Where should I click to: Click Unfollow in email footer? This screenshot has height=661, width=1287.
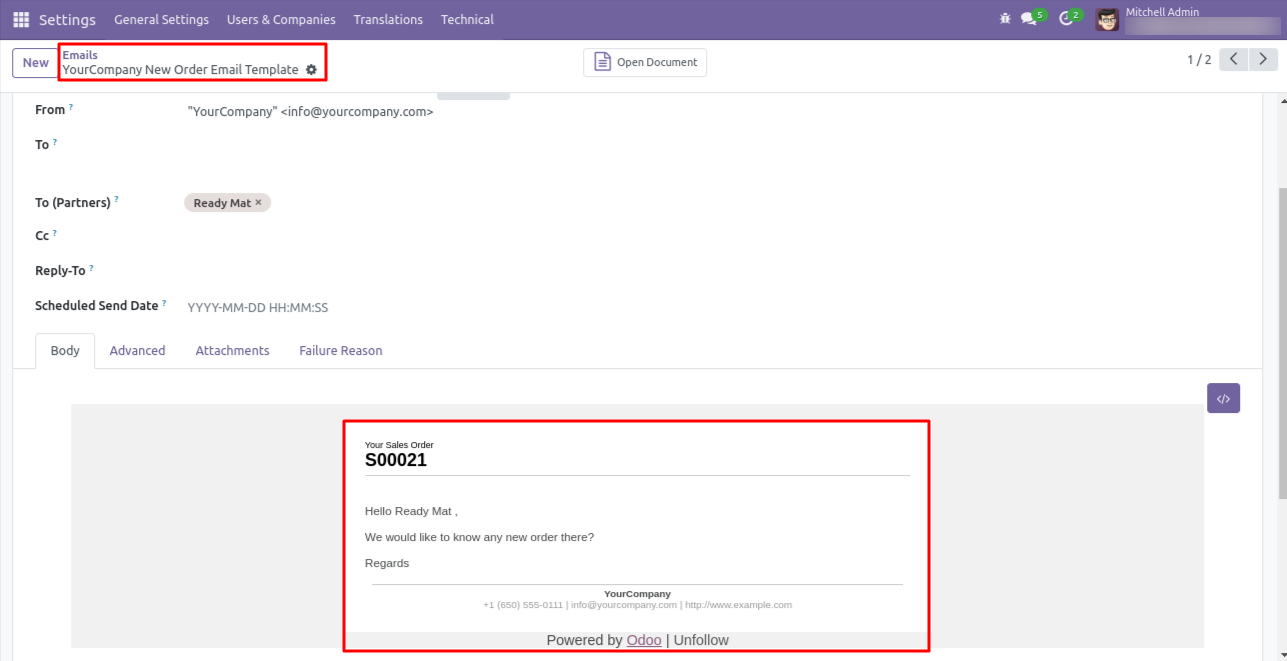701,640
